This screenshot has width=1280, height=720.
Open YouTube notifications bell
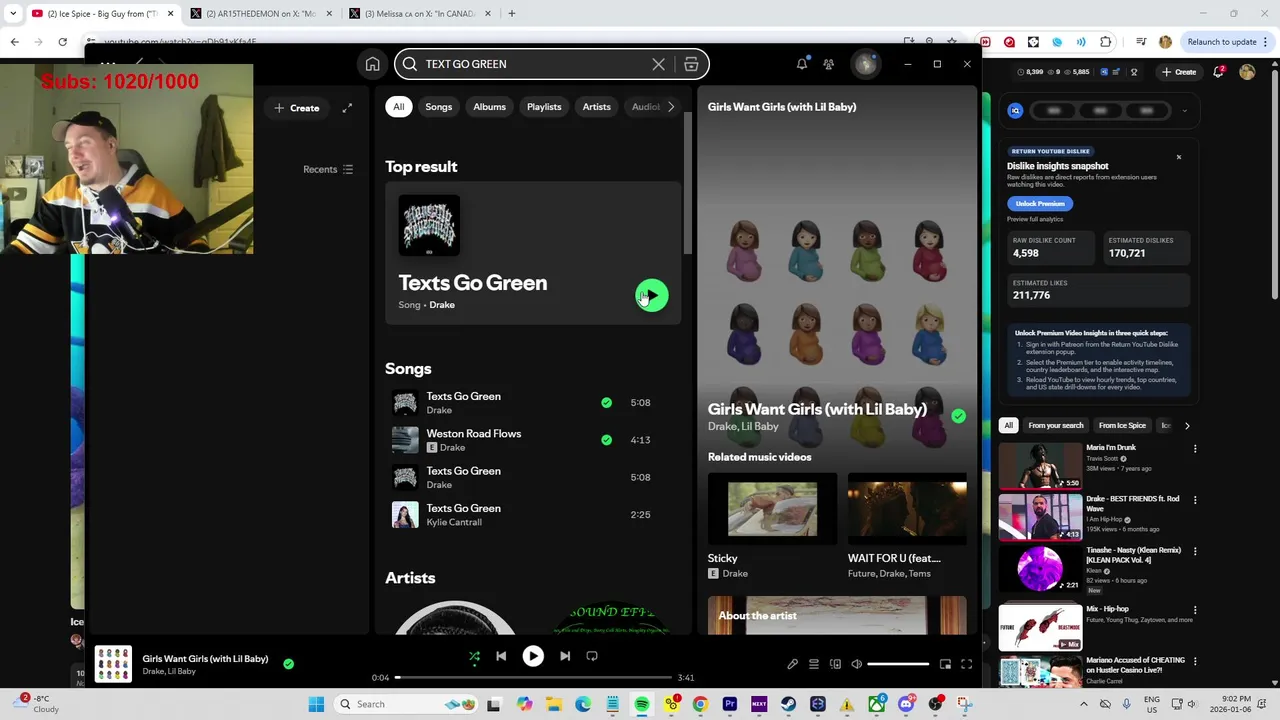(1219, 72)
